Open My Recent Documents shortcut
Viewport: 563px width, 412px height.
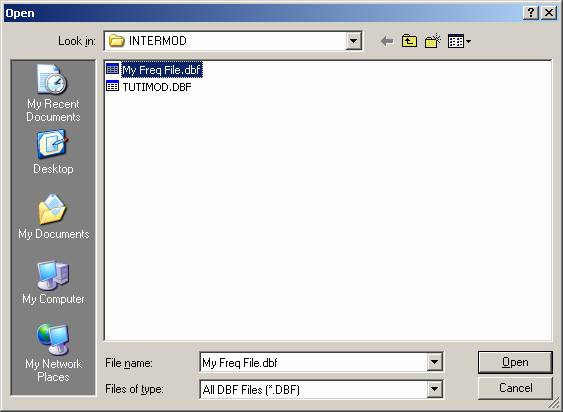click(x=53, y=93)
